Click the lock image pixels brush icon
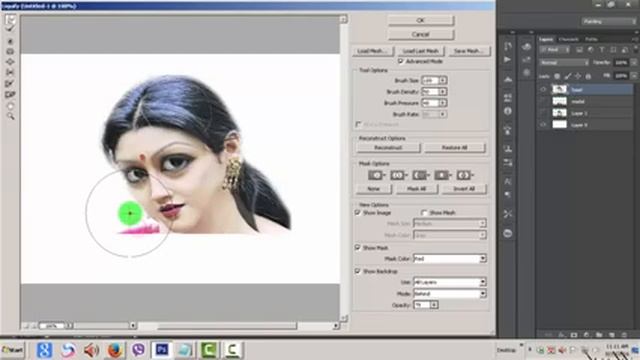 [568, 76]
